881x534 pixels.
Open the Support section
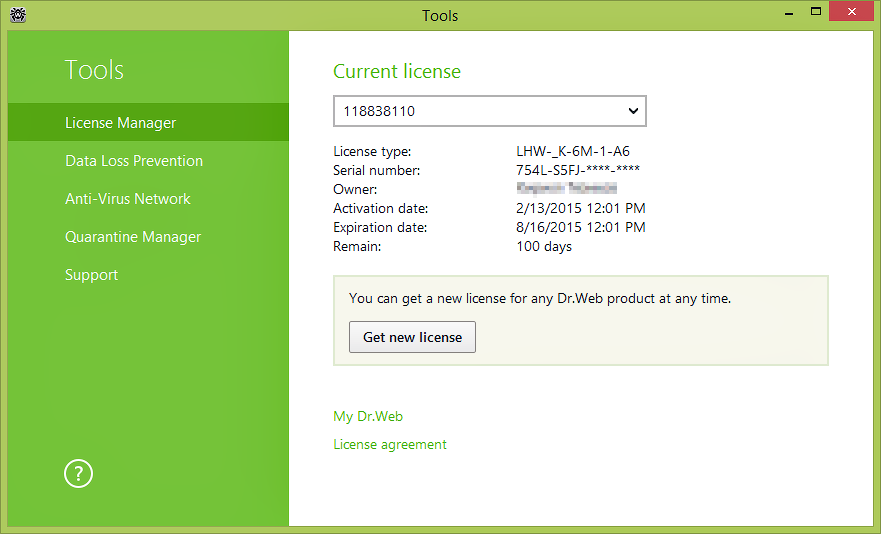point(91,275)
